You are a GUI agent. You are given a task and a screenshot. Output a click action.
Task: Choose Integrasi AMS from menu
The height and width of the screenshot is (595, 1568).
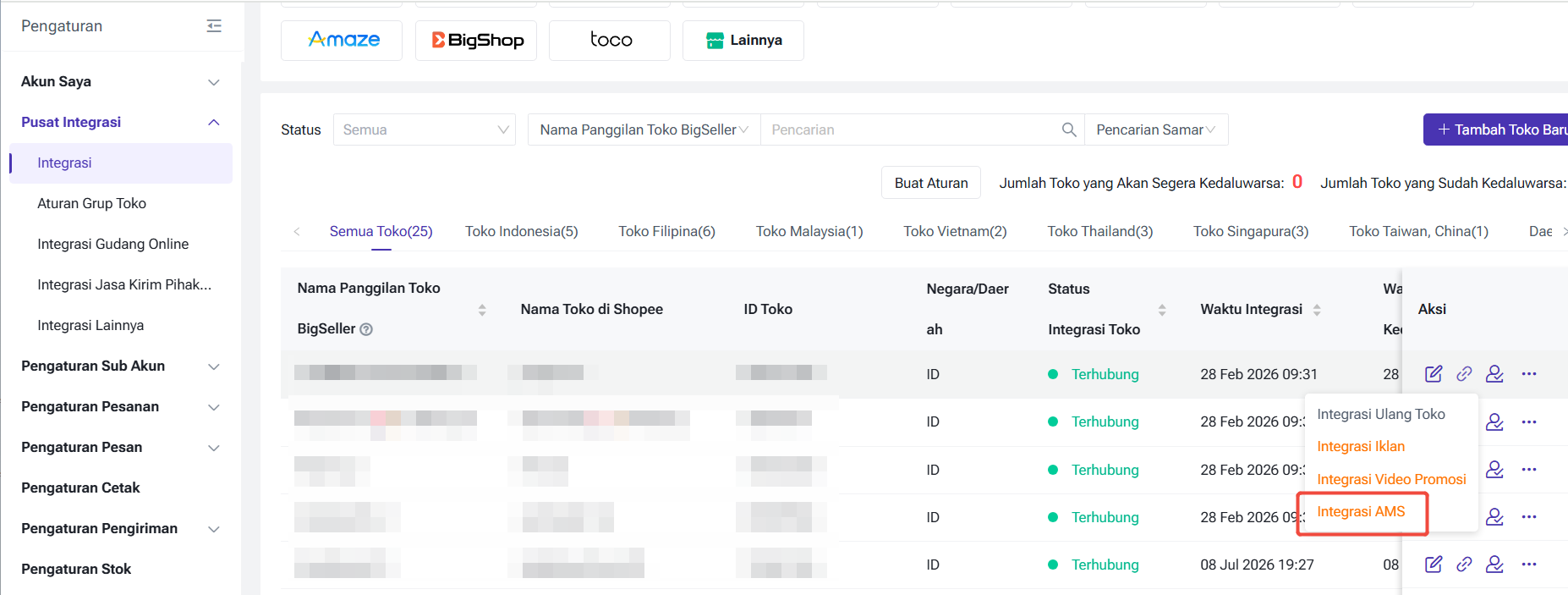[x=1361, y=511]
